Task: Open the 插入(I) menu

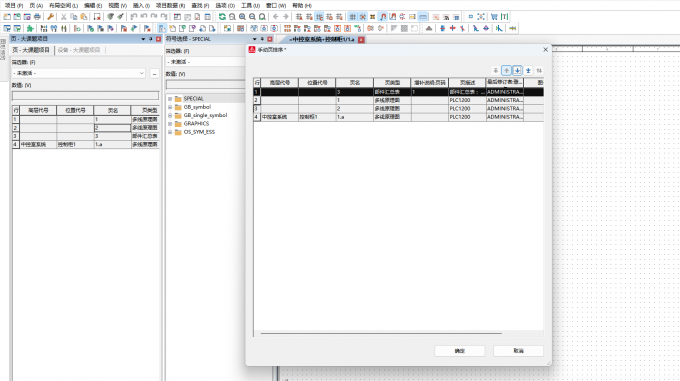Action: tap(141, 6)
